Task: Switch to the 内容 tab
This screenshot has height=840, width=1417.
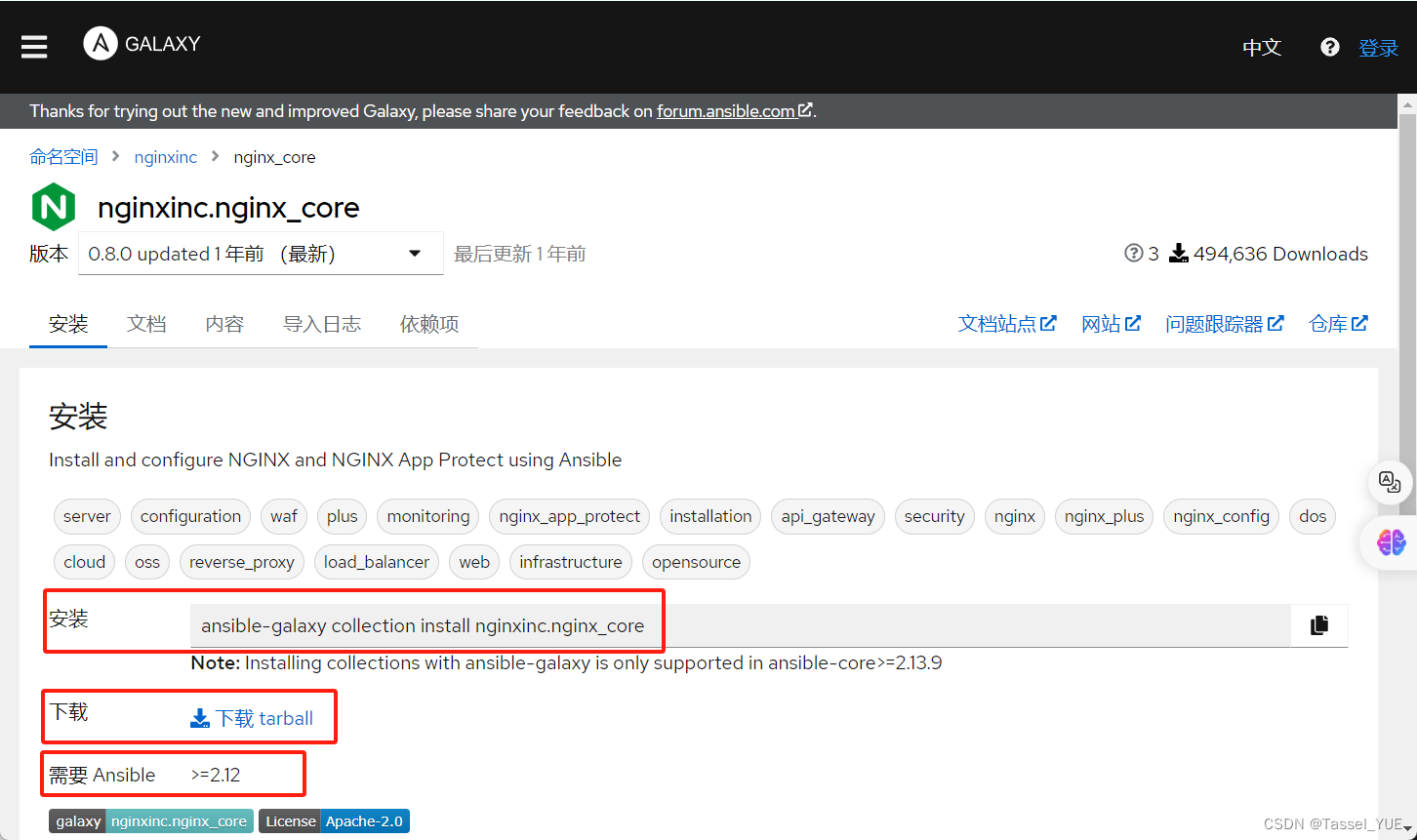Action: coord(224,324)
